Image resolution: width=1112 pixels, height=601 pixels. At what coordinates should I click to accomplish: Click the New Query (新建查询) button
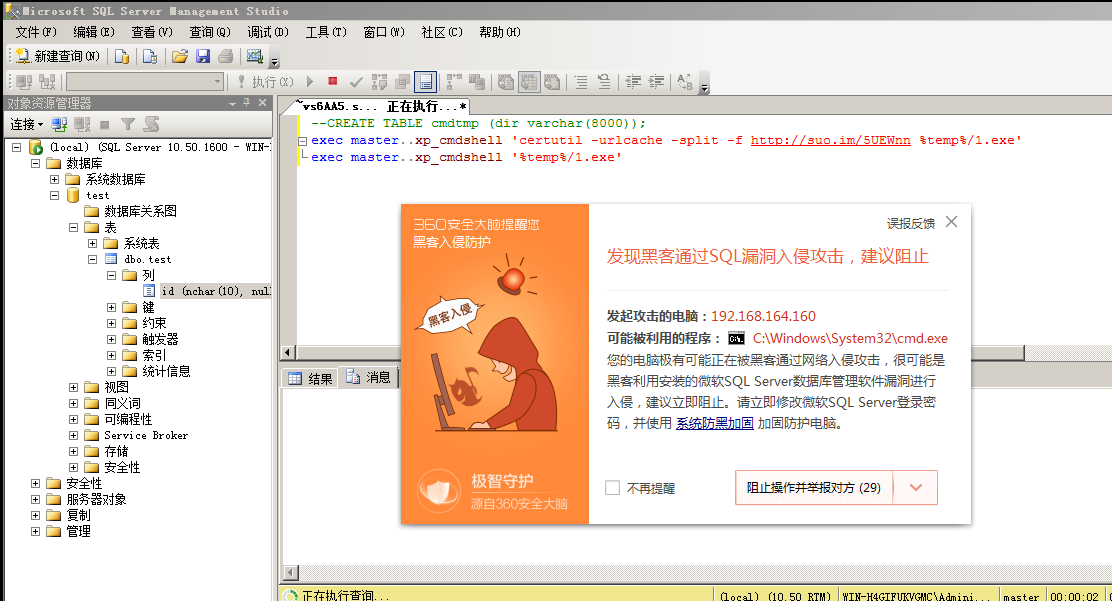point(58,56)
